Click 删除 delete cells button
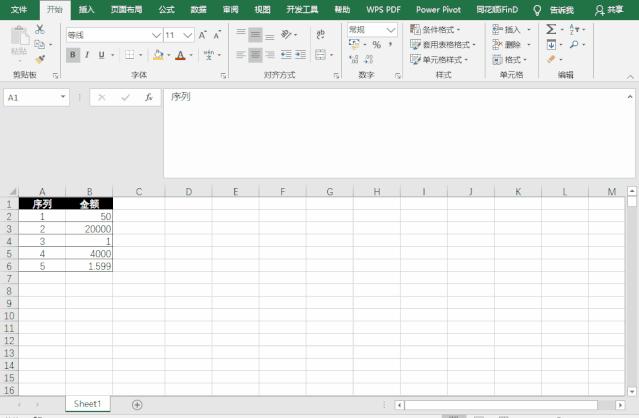The width and height of the screenshot is (639, 418). [507, 44]
